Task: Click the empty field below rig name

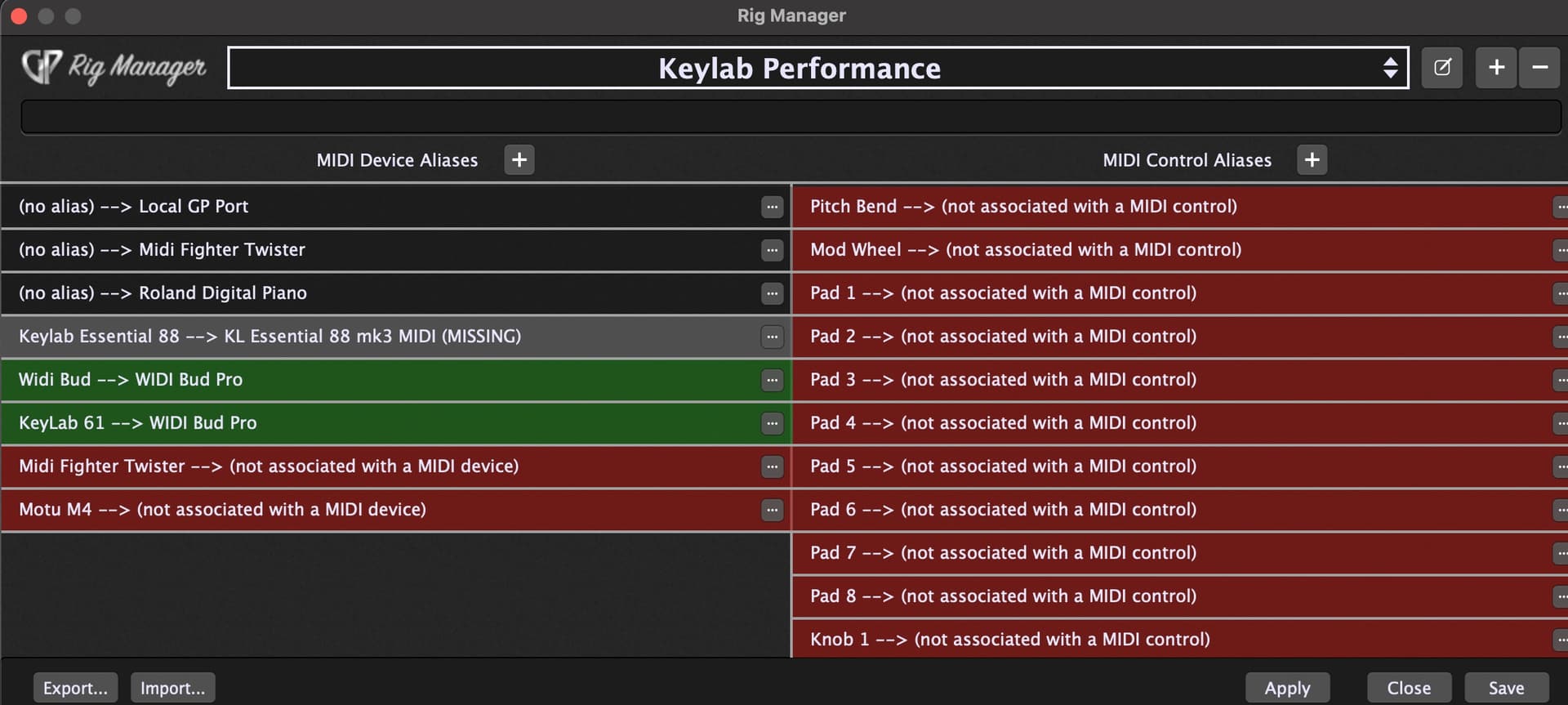Action: coord(791,117)
